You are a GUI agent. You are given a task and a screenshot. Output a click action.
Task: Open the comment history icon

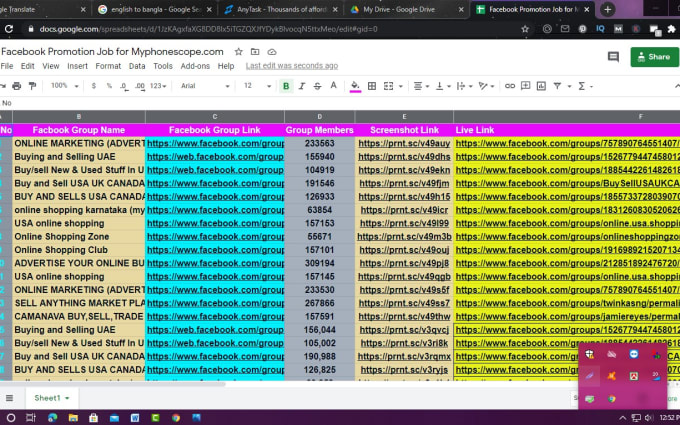pyautogui.click(x=613, y=57)
